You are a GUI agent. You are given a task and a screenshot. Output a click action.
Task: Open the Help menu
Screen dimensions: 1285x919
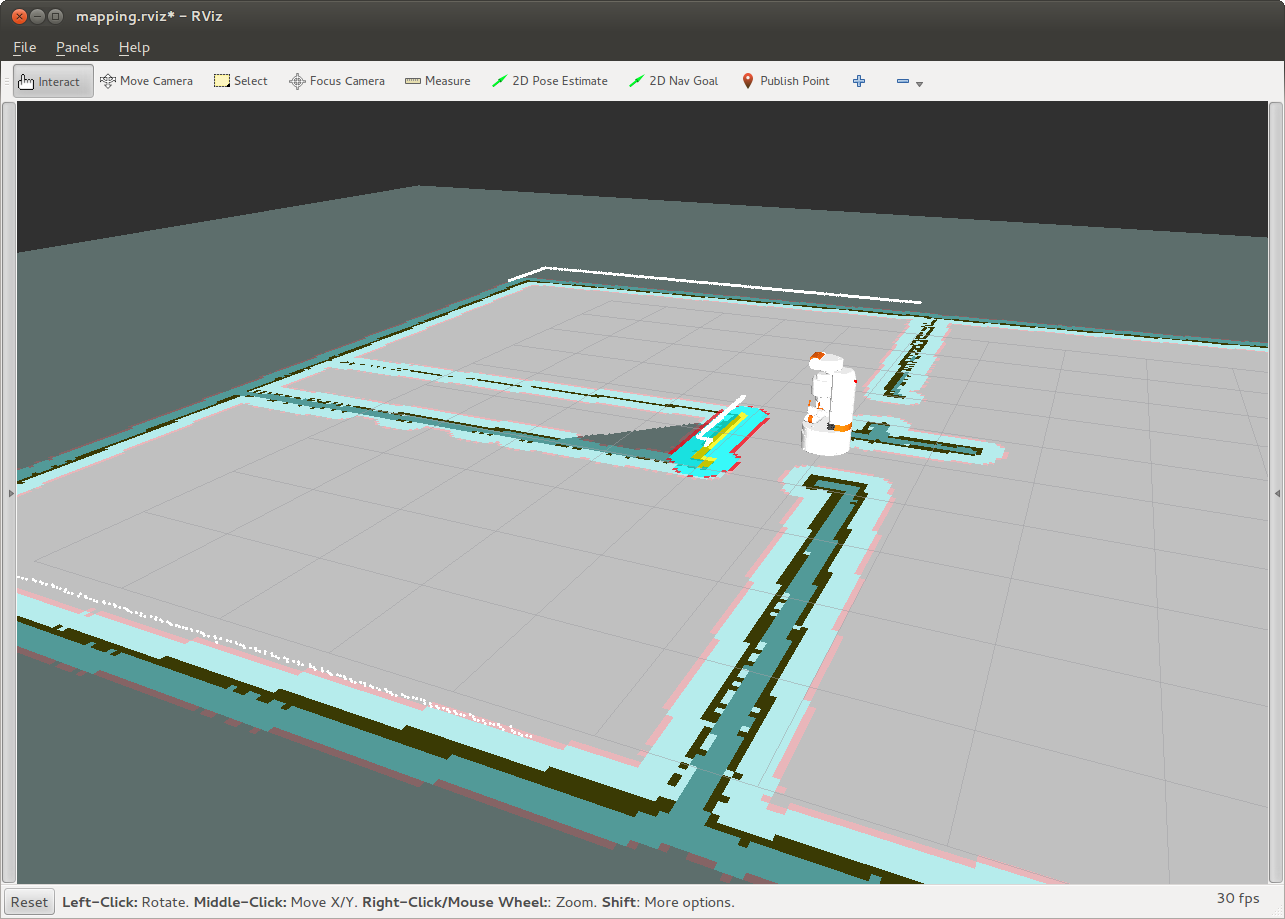[134, 47]
